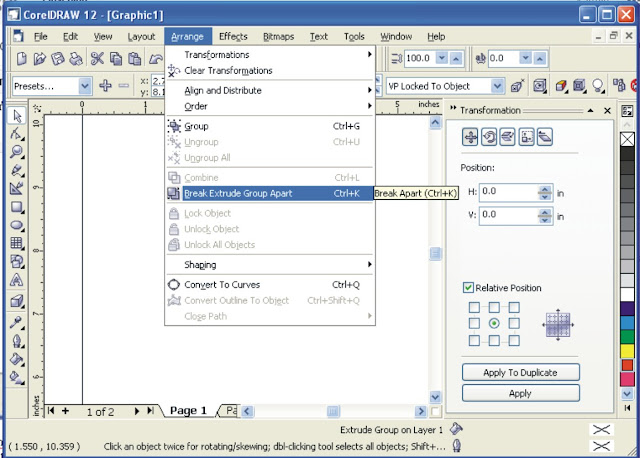The image size is (640, 458).
Task: Select center anchor radio button
Action: click(x=494, y=323)
